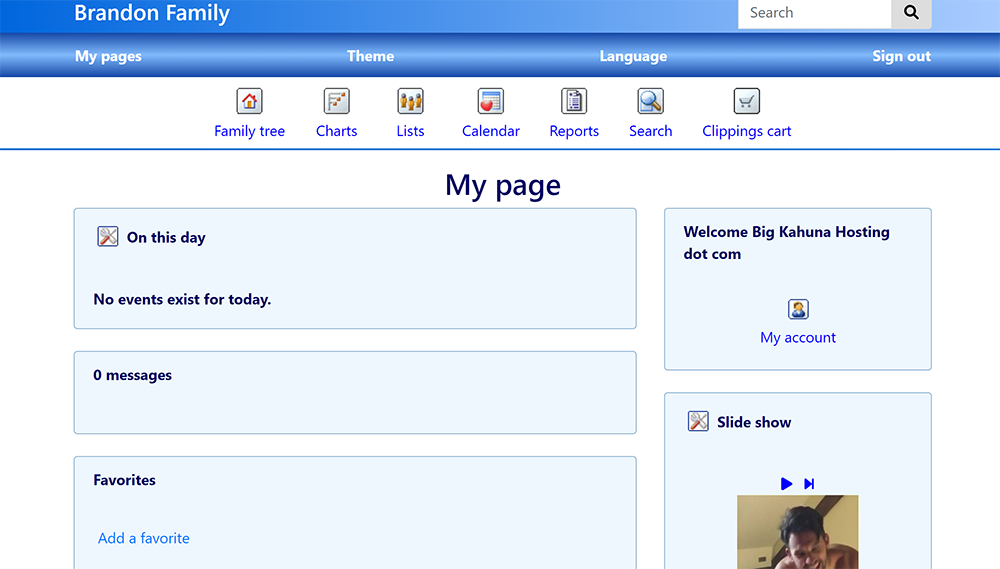Click the My page title
Image resolution: width=1000 pixels, height=569 pixels.
point(503,186)
